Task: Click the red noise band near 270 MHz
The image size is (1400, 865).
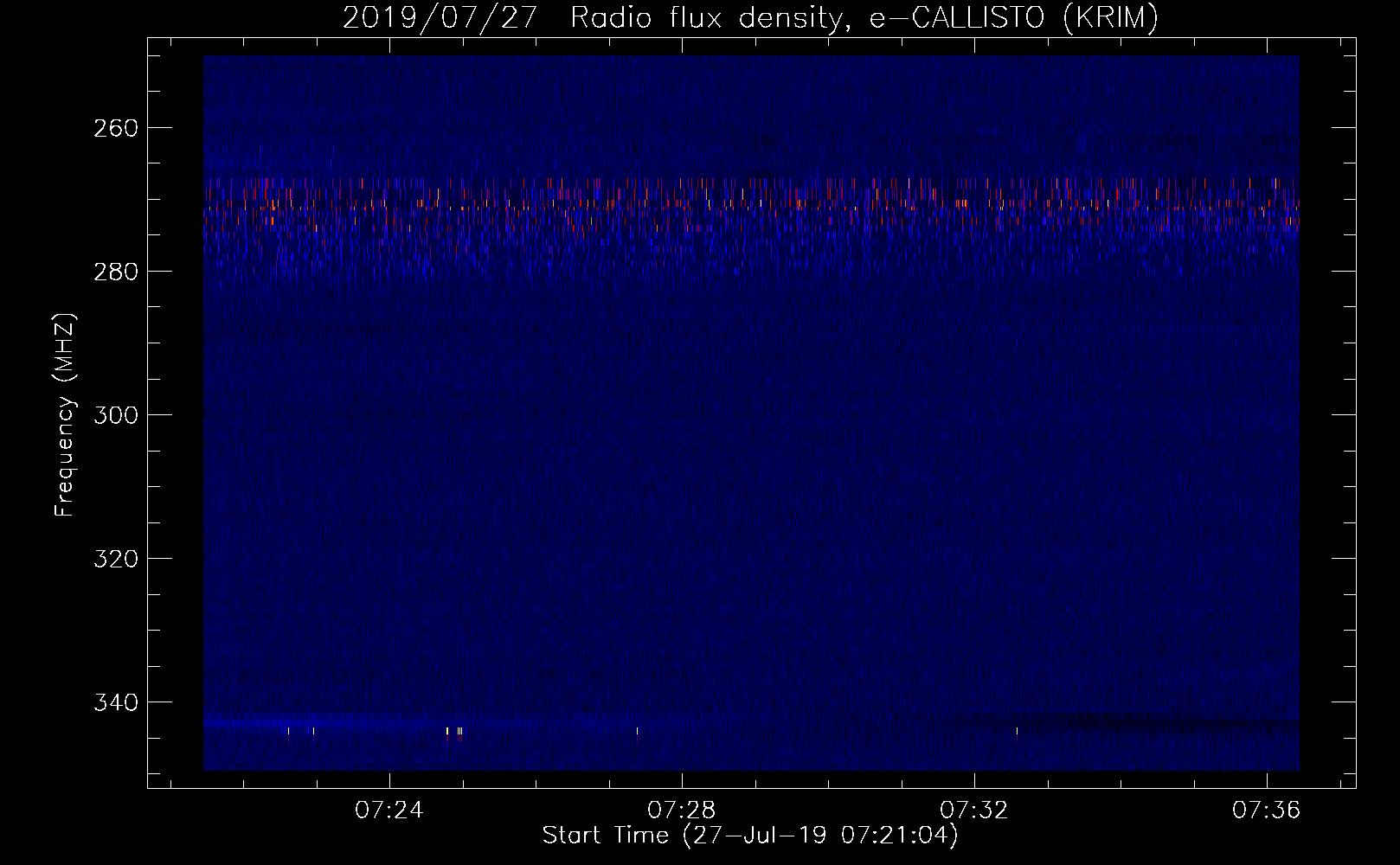Action: click(751, 204)
